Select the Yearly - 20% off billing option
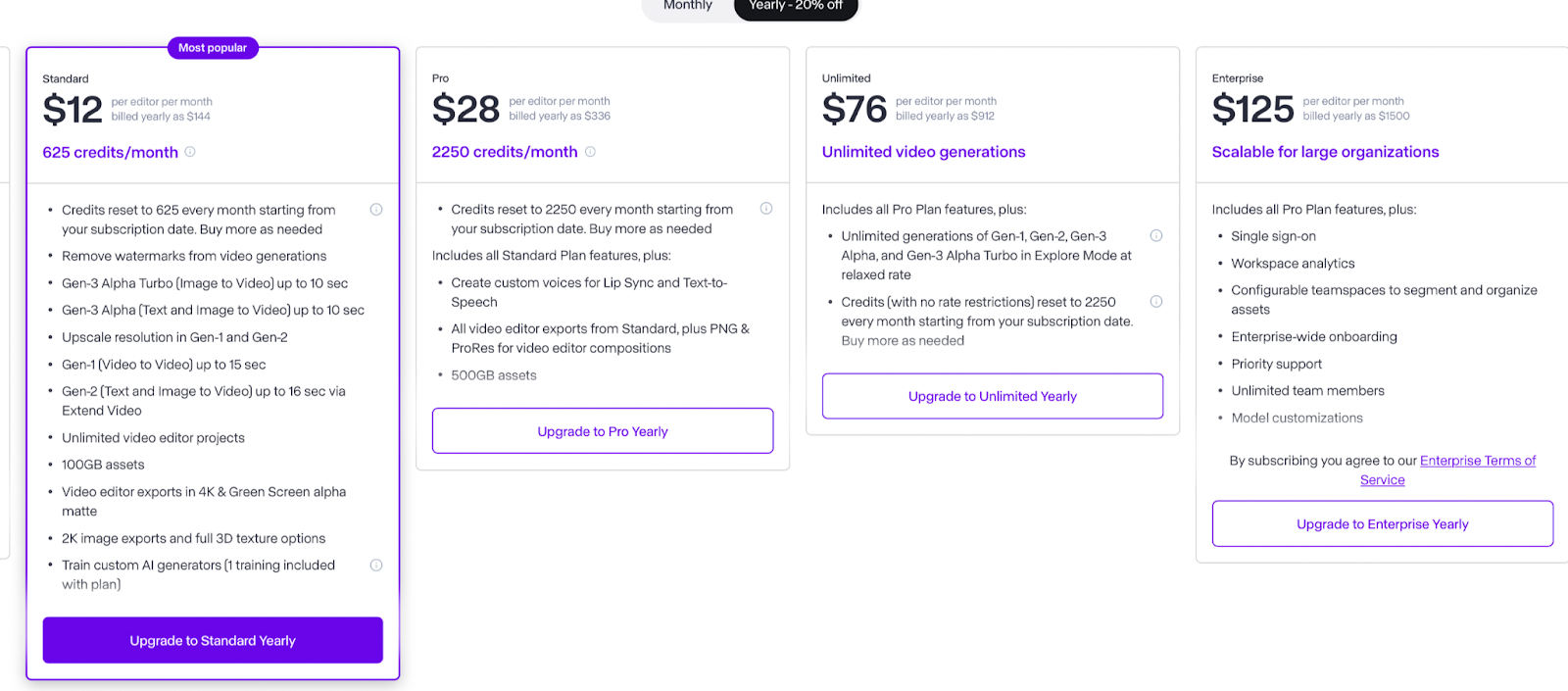 pos(796,6)
